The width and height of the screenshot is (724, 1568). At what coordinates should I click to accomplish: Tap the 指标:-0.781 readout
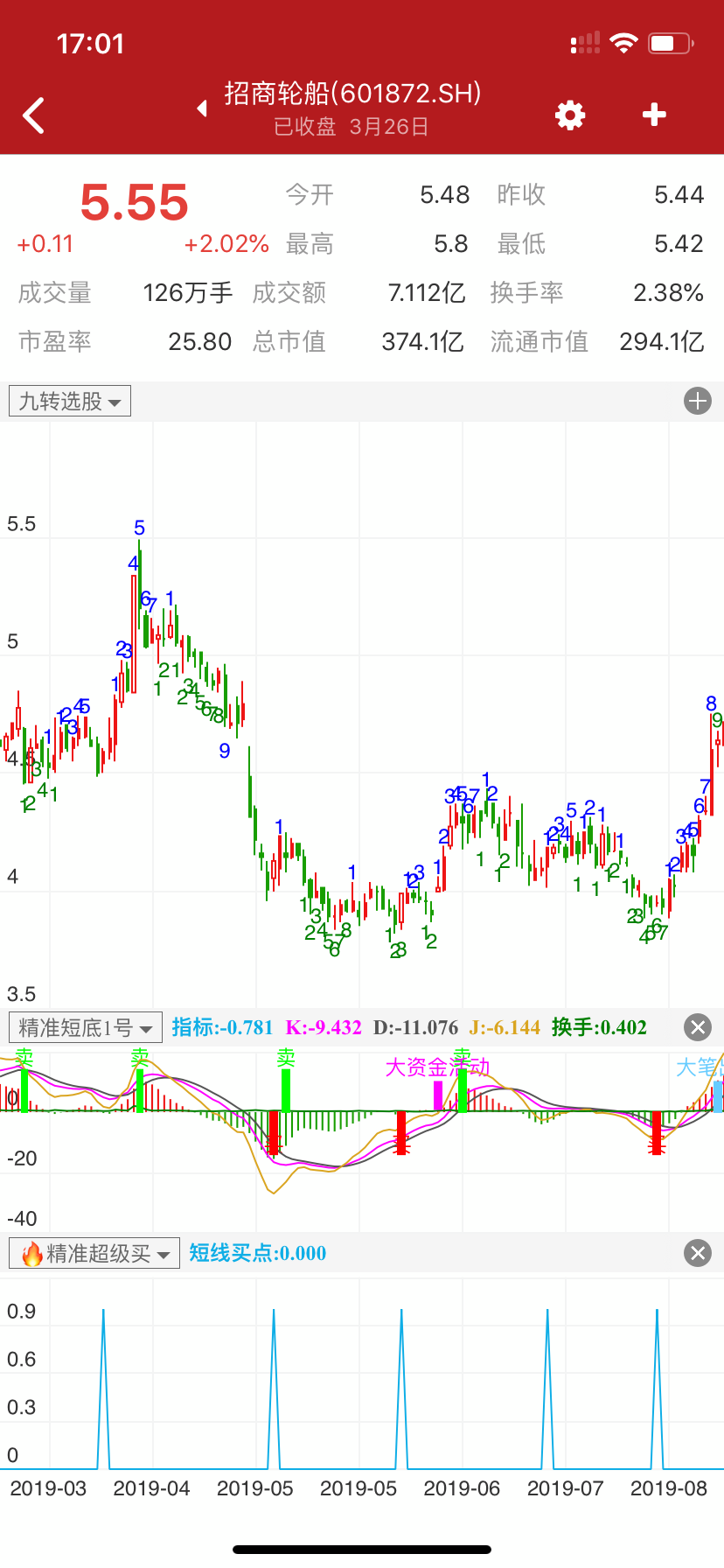click(x=222, y=1027)
